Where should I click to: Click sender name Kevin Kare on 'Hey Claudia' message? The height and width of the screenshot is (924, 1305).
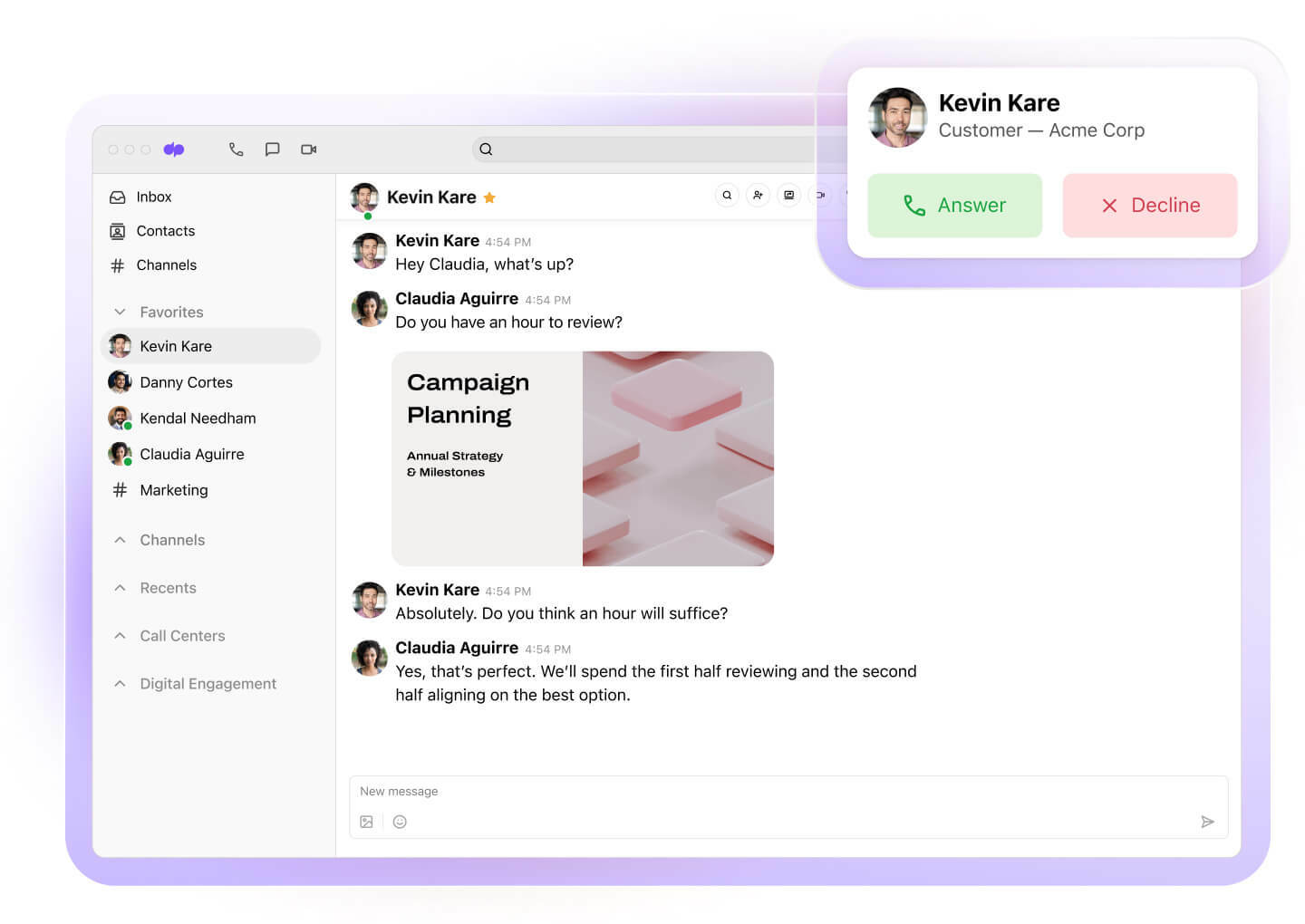click(437, 241)
